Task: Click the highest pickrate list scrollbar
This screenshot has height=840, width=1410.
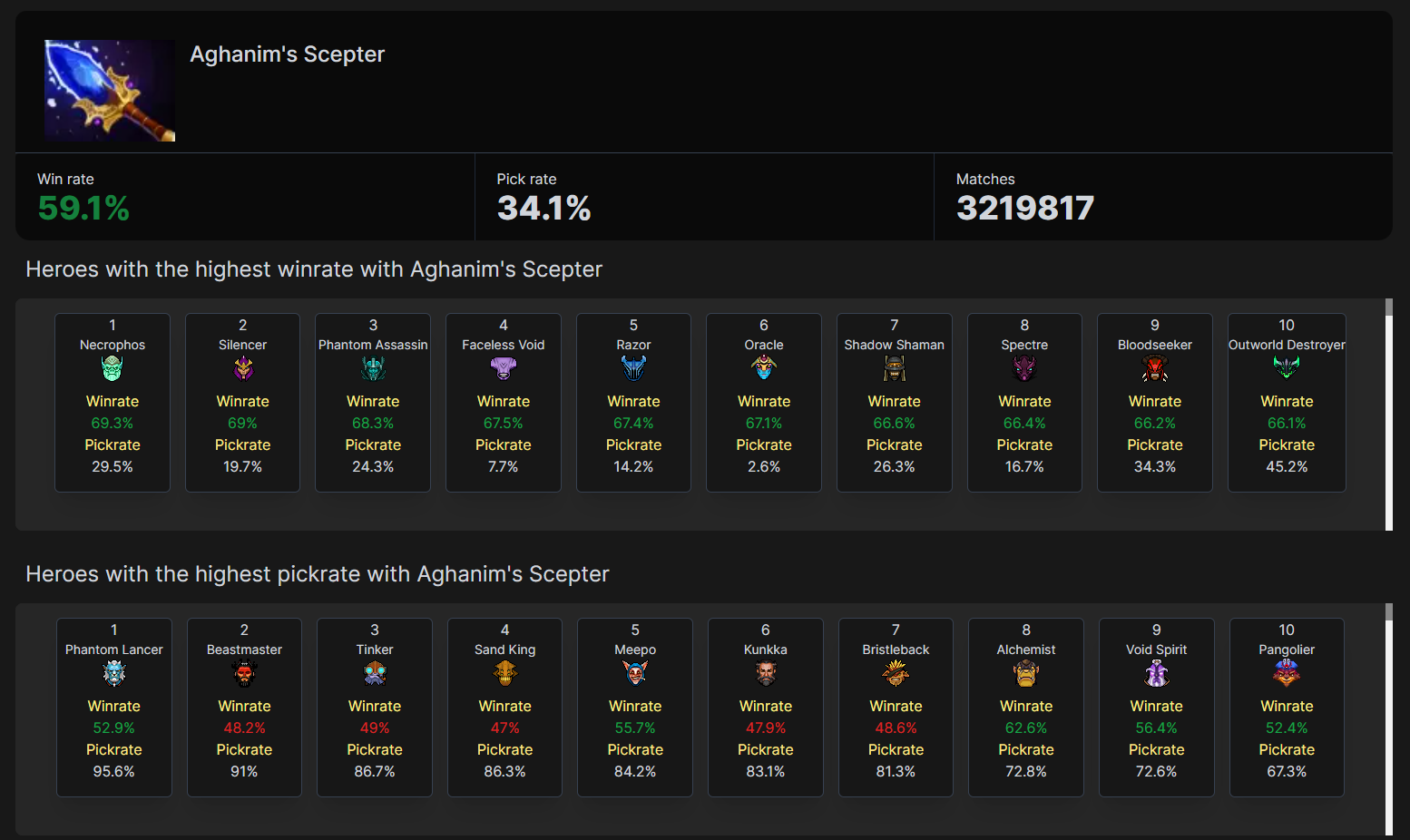Action: pyautogui.click(x=1388, y=719)
